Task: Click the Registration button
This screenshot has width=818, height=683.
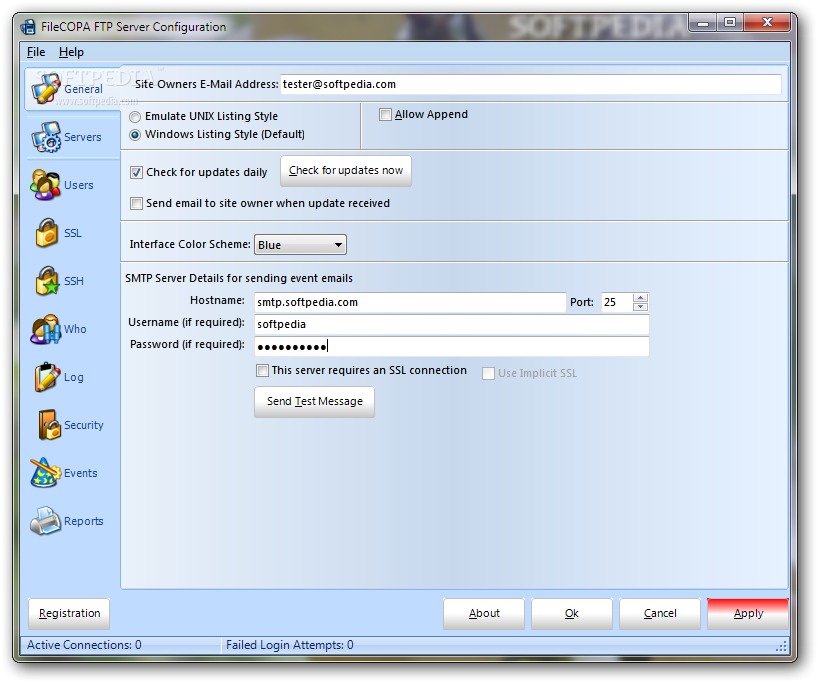Action: point(69,614)
